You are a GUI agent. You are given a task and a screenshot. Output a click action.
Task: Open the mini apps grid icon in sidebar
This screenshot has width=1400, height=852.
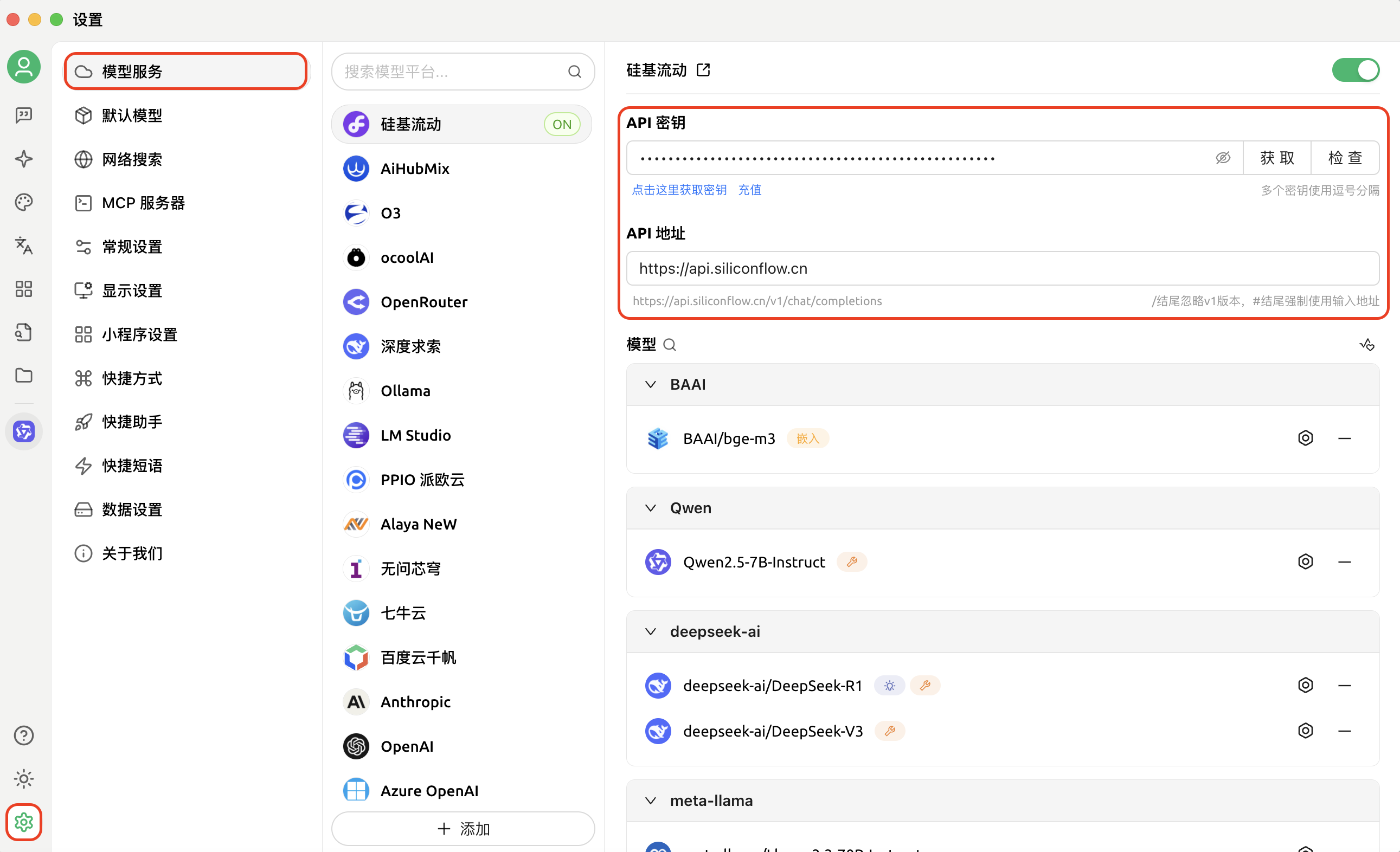tap(23, 288)
